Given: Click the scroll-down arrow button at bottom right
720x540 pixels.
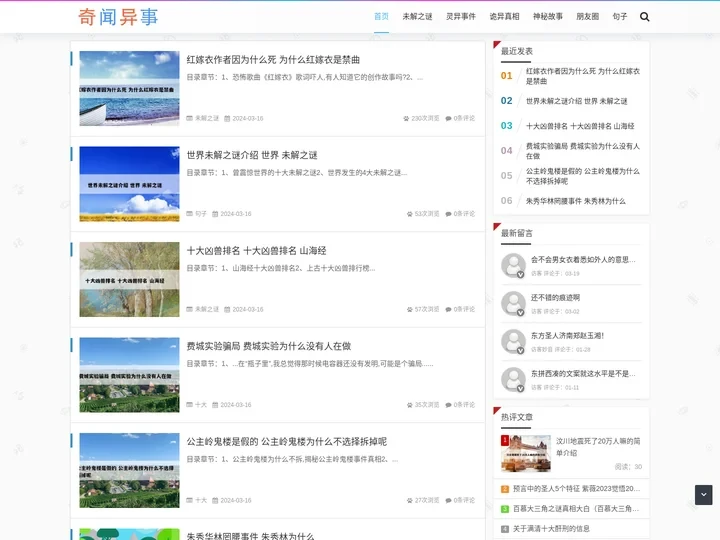Looking at the screenshot, I should pyautogui.click(x=703, y=494).
